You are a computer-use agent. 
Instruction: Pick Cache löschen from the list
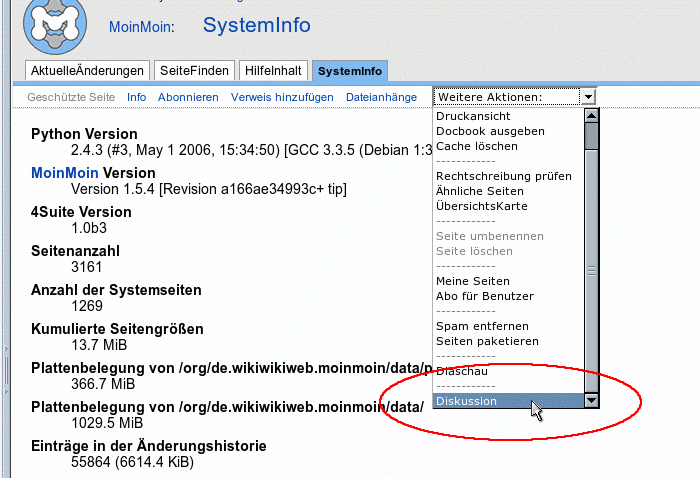coord(477,146)
